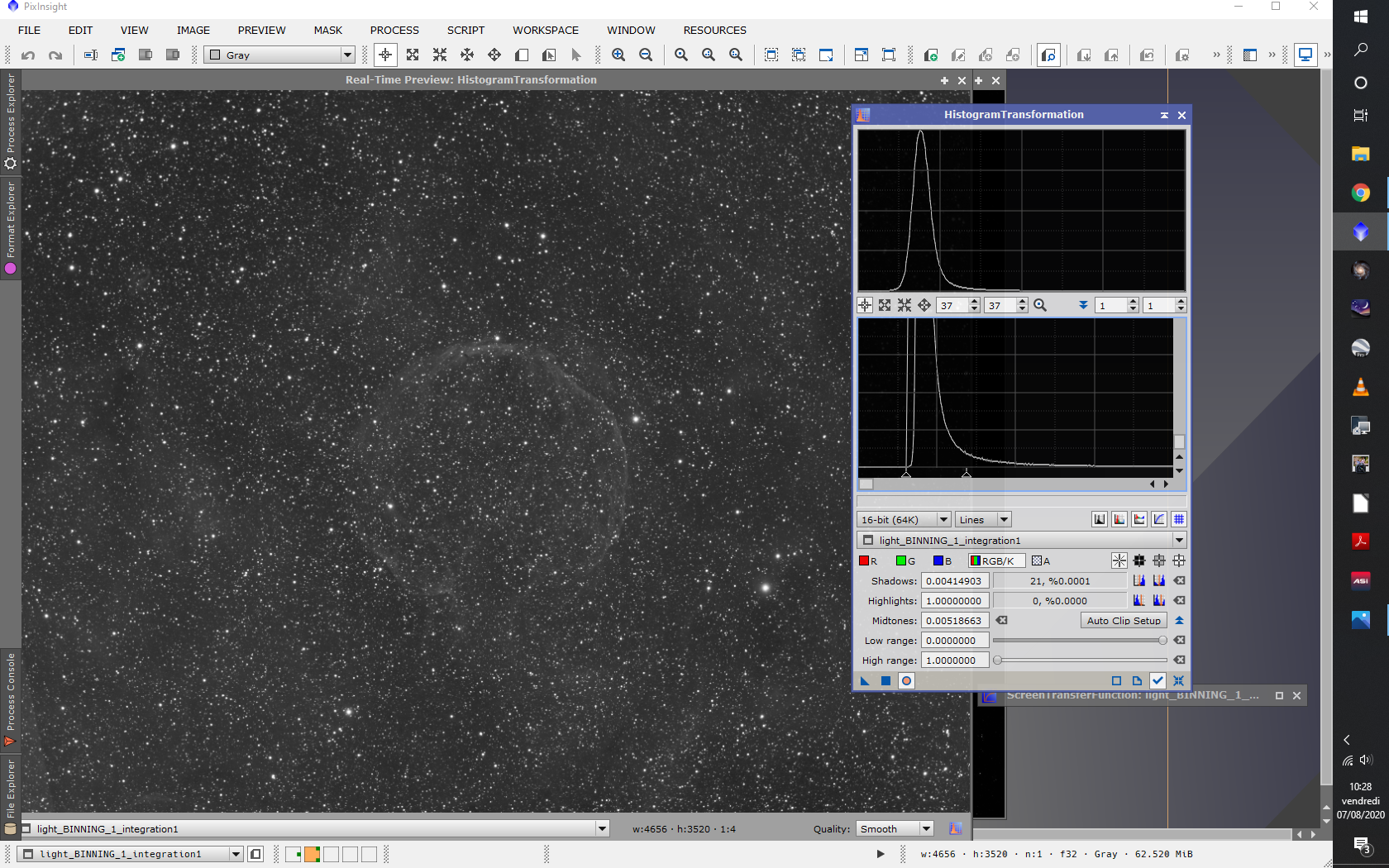1389x868 pixels.
Task: Toggle Real-Time Preview circle in HistogramTransformation
Action: tap(907, 681)
